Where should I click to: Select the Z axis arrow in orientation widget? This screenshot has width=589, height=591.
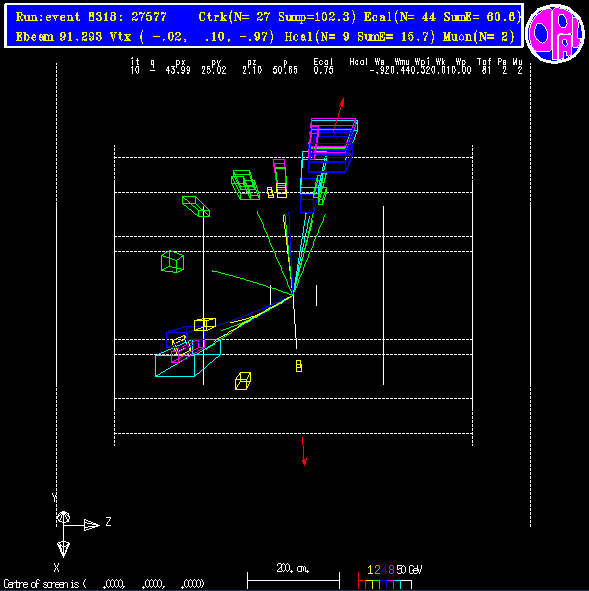(91, 525)
